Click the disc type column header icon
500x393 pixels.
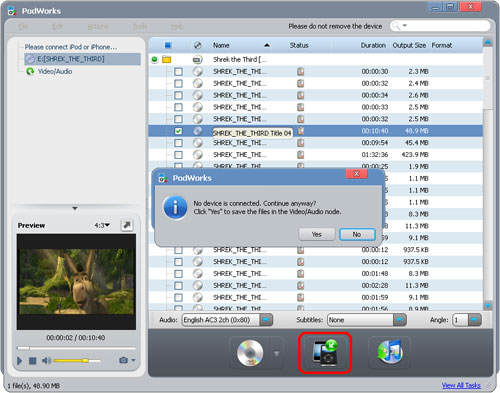[x=197, y=45]
